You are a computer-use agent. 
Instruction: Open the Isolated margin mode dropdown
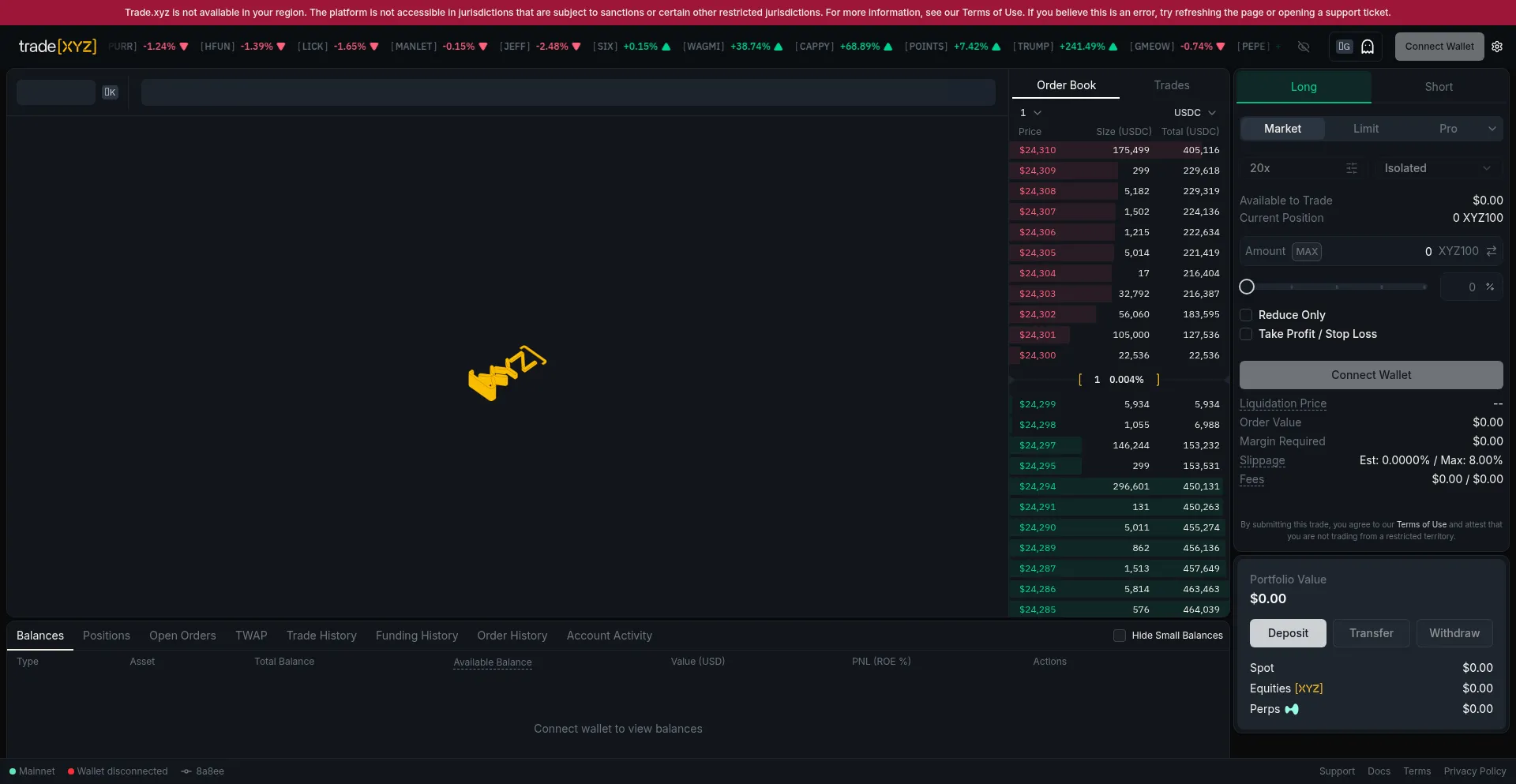(1437, 168)
